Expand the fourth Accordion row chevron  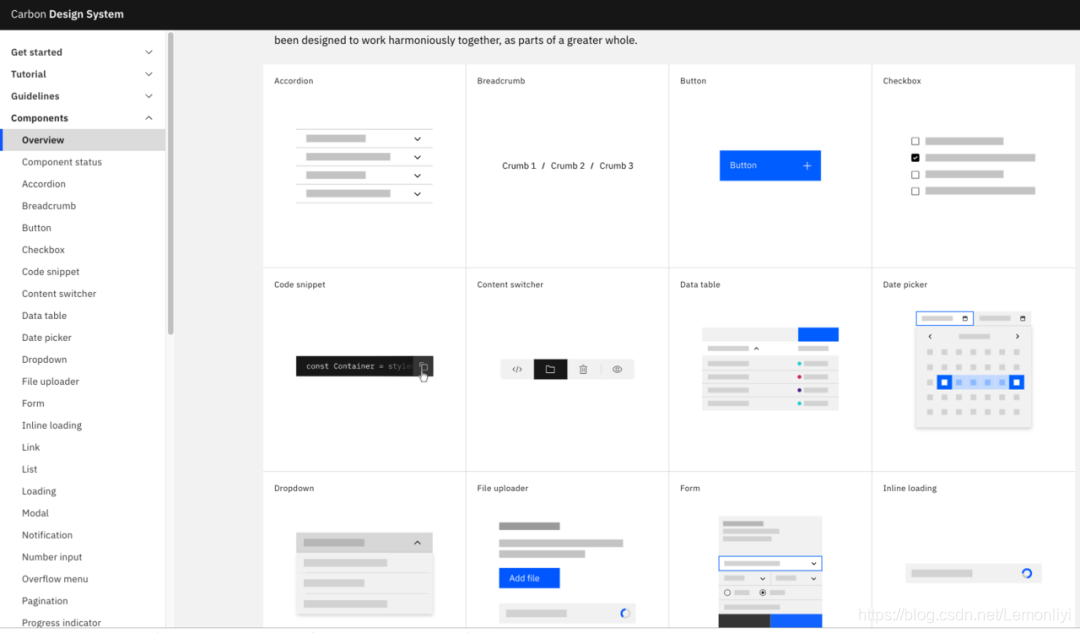point(417,194)
